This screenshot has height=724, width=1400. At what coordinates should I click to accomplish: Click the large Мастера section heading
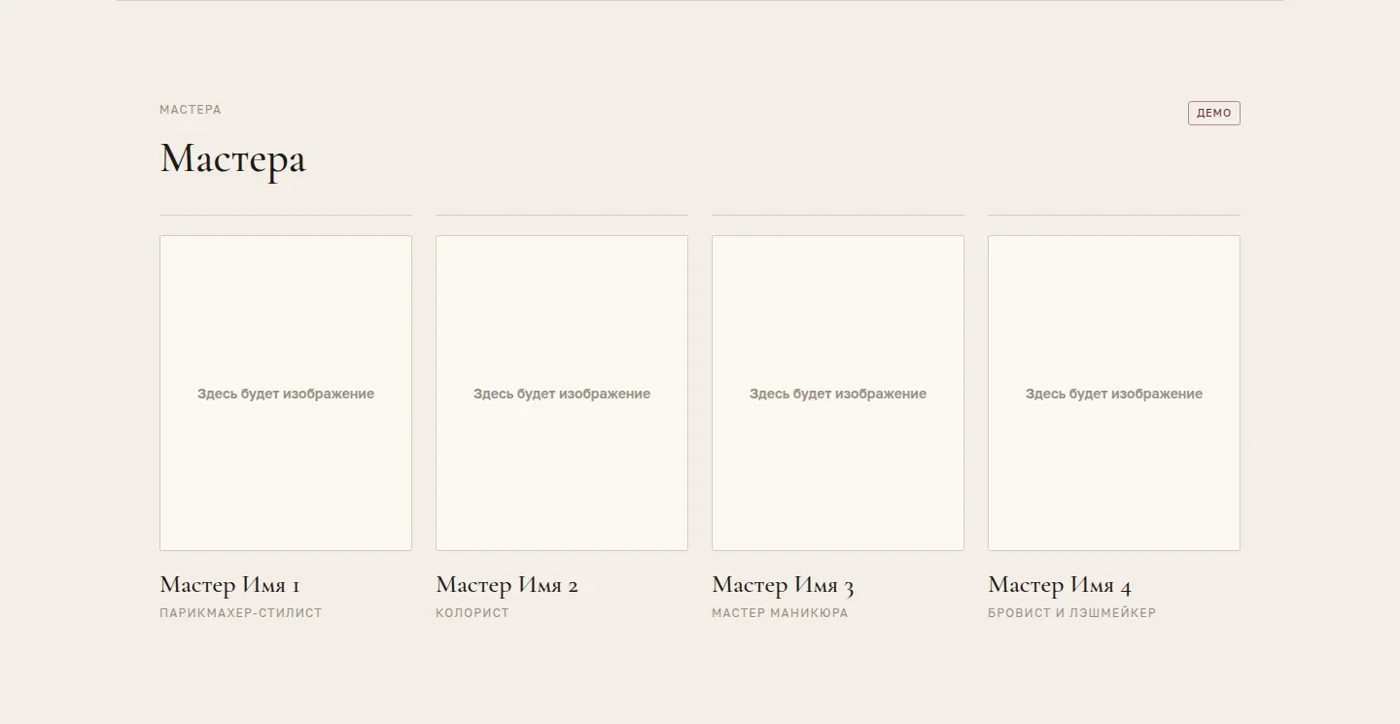click(233, 159)
